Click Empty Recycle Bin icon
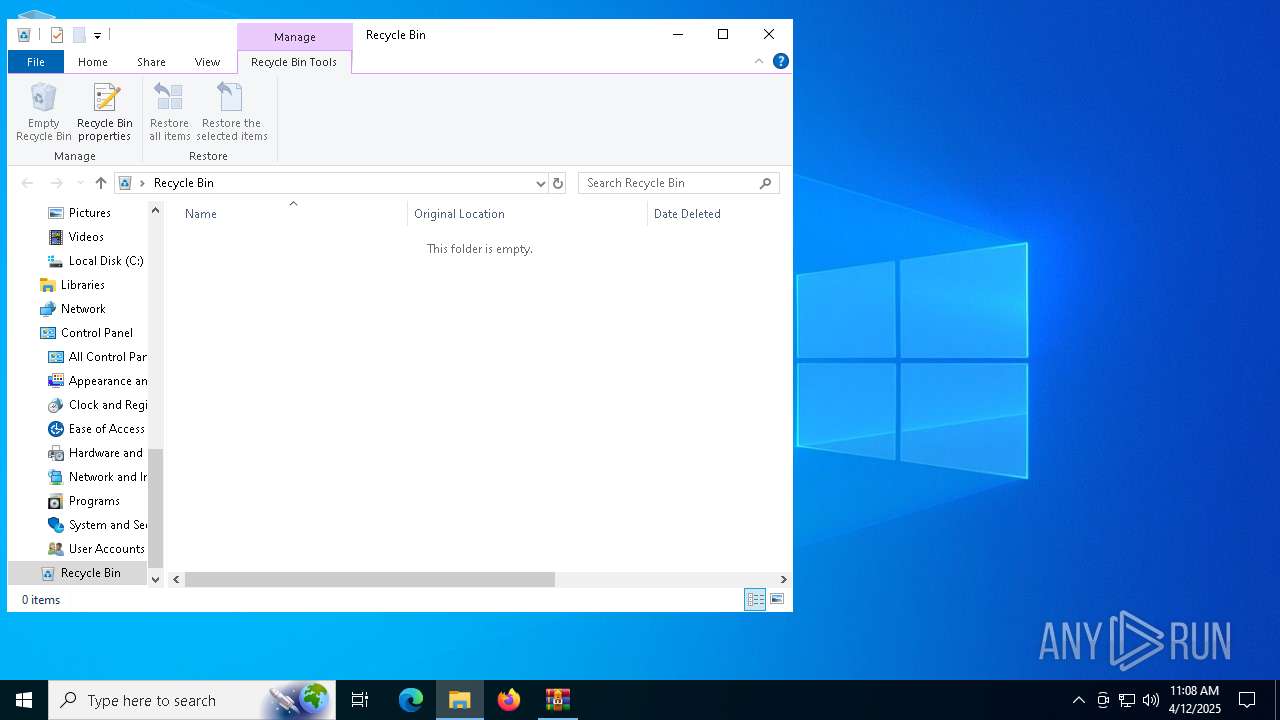This screenshot has height=720, width=1280. pos(44,112)
